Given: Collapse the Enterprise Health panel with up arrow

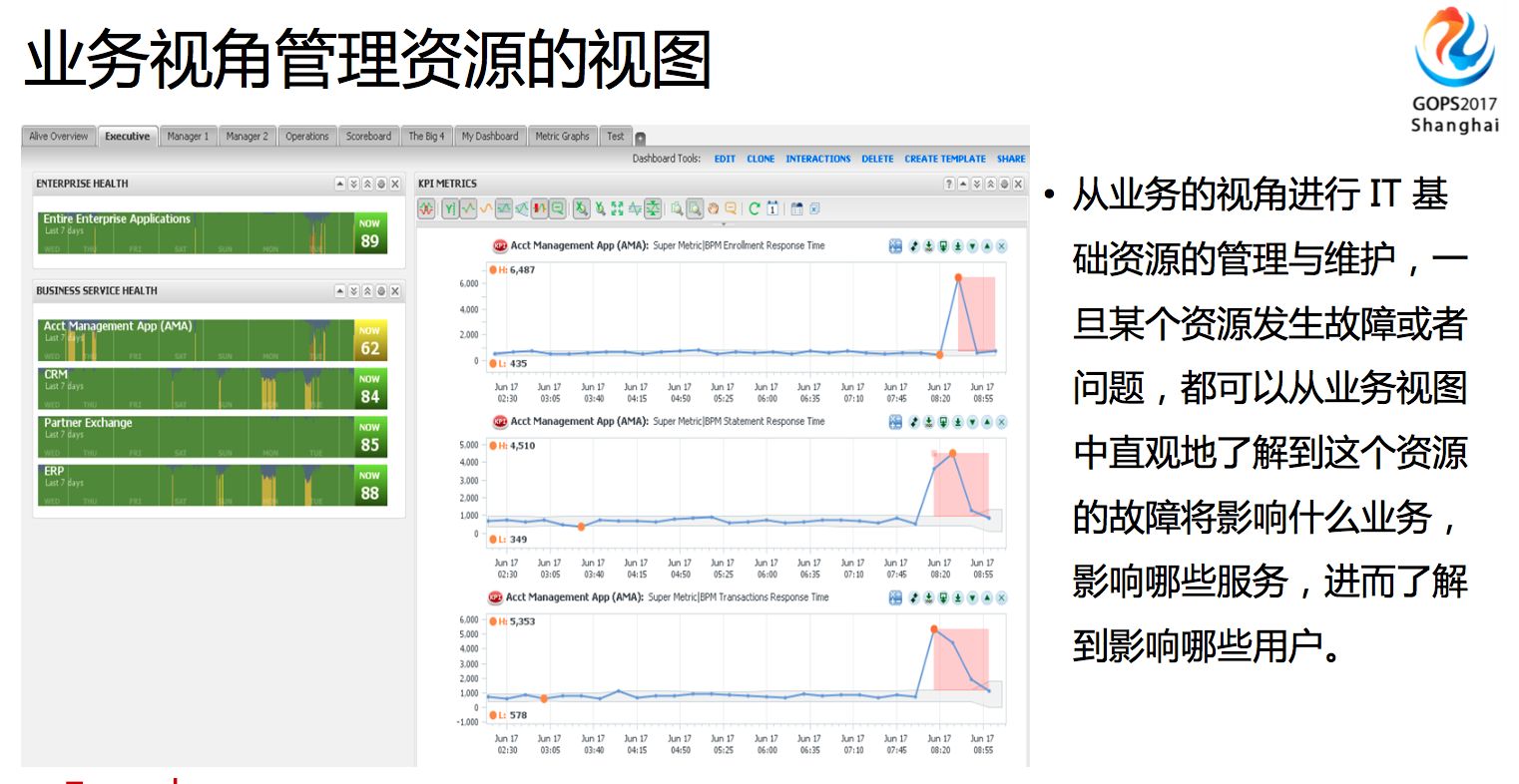Looking at the screenshot, I should (339, 185).
